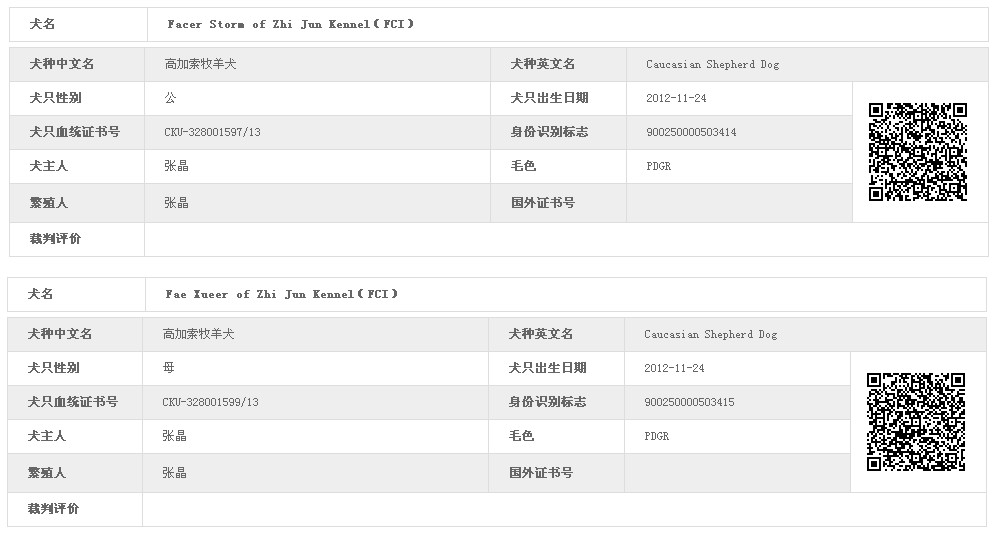Image resolution: width=1000 pixels, height=534 pixels.
Task: Click the QR code for Fae Xueer
Action: (916, 422)
